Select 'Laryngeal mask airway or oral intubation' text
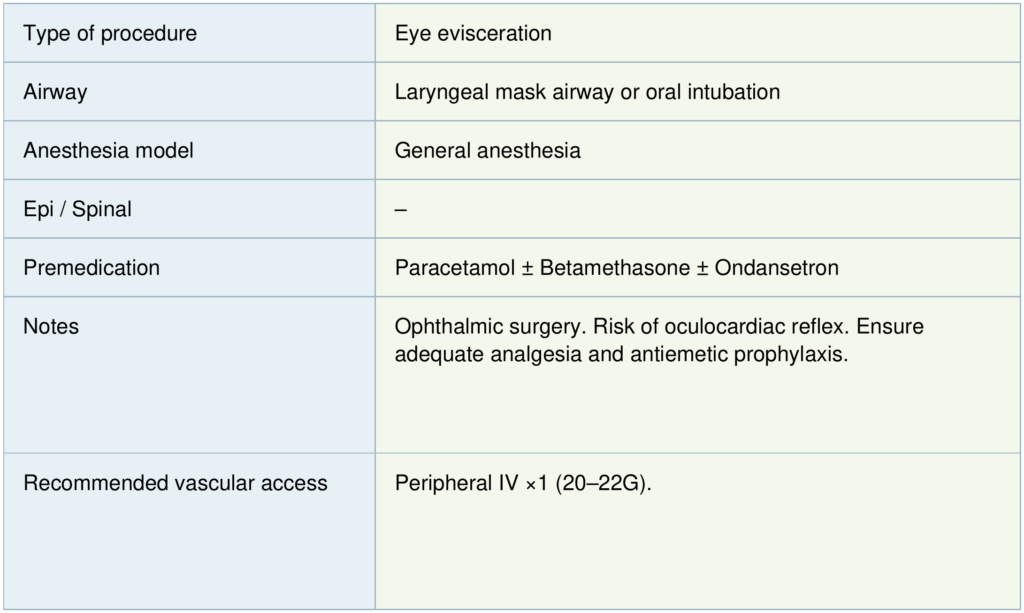This screenshot has height=613, width=1024. pyautogui.click(x=587, y=92)
